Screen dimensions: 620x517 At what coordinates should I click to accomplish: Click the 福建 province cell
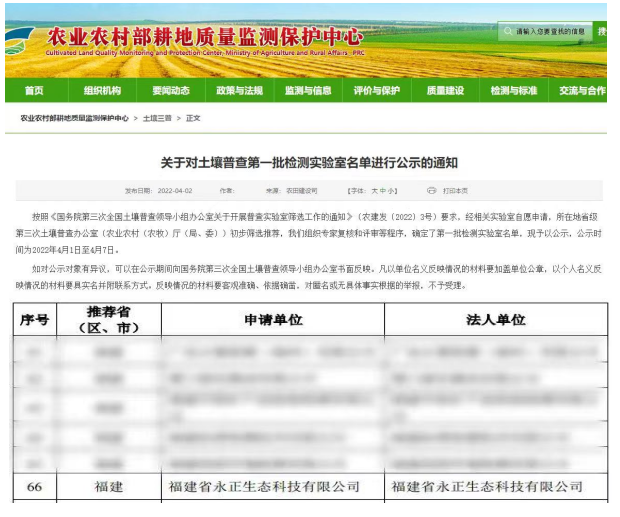(109, 487)
